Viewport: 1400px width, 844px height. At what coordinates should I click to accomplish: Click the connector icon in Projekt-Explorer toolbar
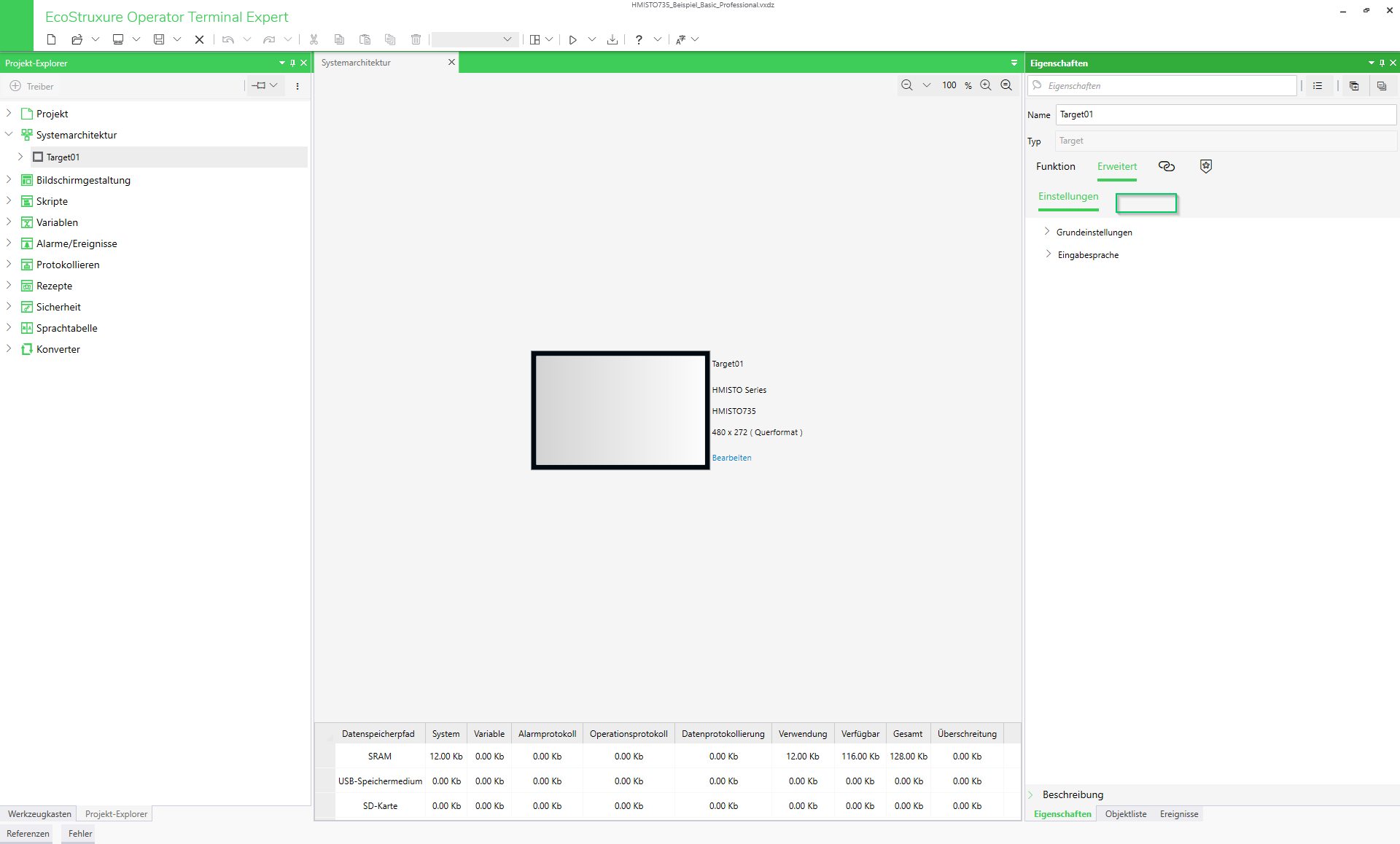pyautogui.click(x=259, y=85)
